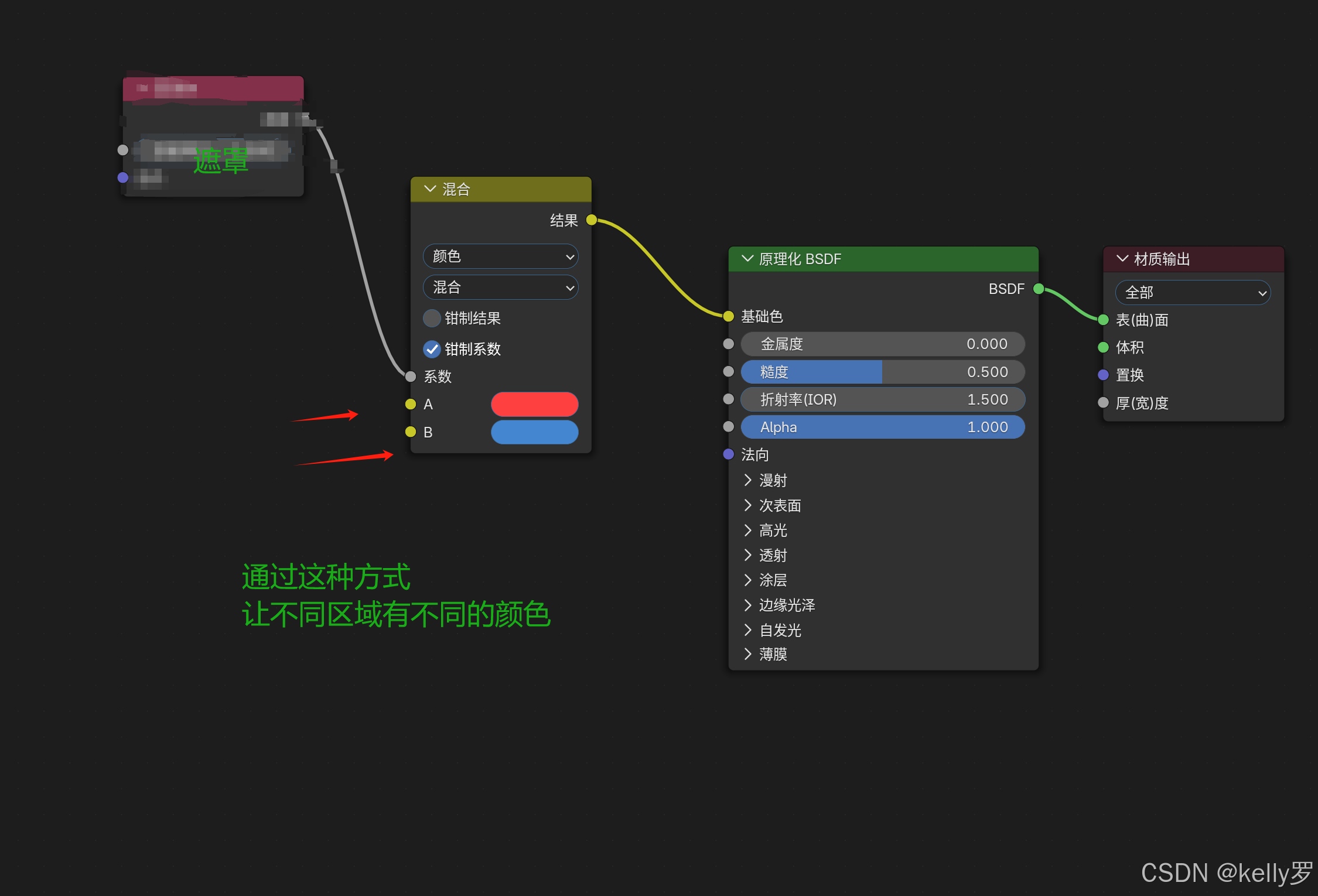Open the red color swatch for A
1318x896 pixels.
pyautogui.click(x=534, y=404)
